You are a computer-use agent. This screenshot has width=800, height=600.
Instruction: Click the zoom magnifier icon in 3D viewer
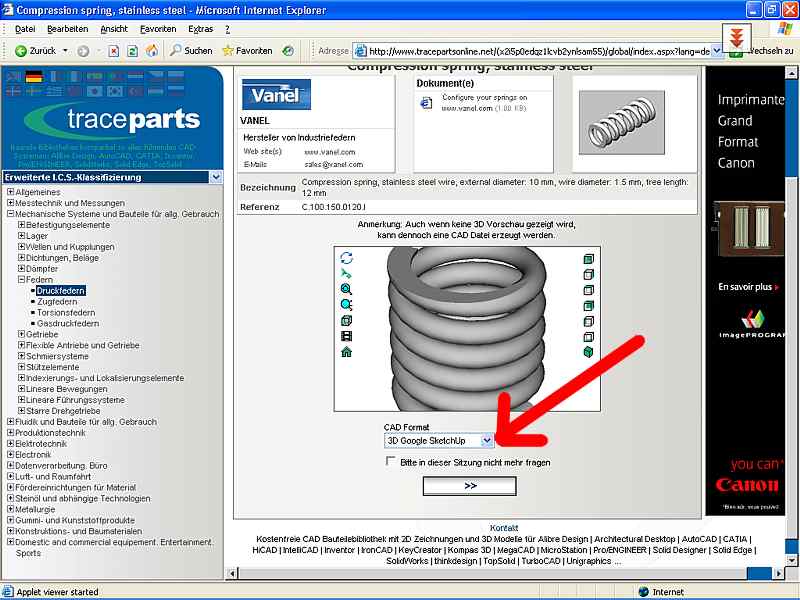click(x=346, y=289)
